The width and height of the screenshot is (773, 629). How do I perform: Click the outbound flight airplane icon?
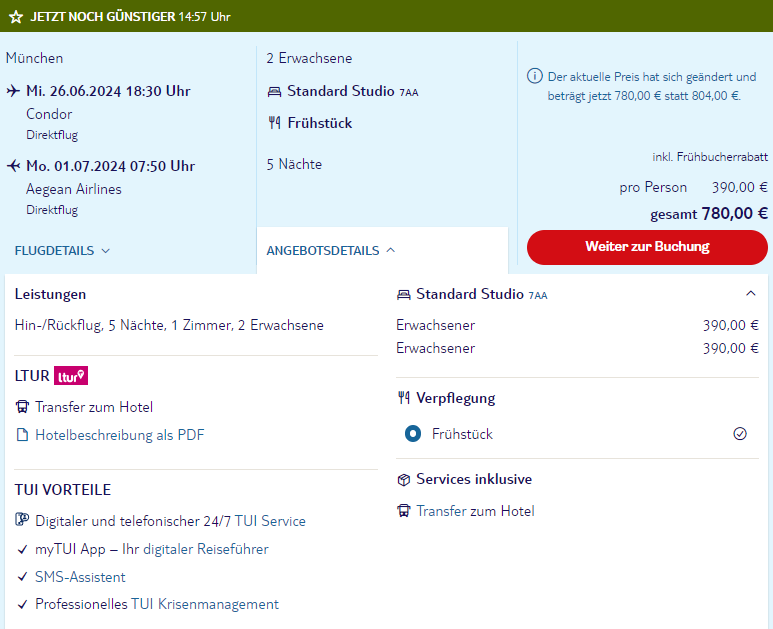tap(13, 91)
